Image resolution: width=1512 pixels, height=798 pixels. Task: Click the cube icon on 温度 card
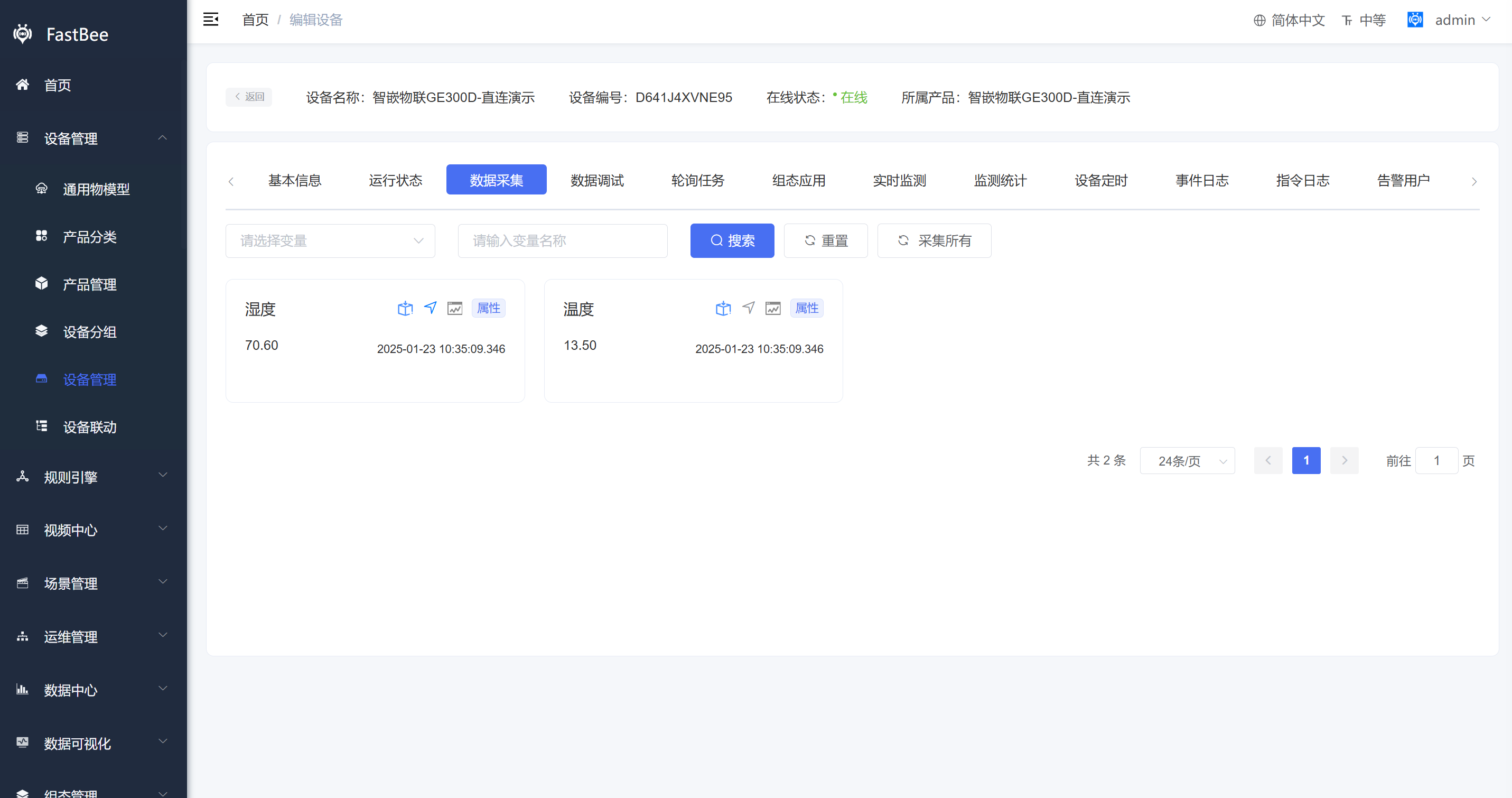(723, 308)
